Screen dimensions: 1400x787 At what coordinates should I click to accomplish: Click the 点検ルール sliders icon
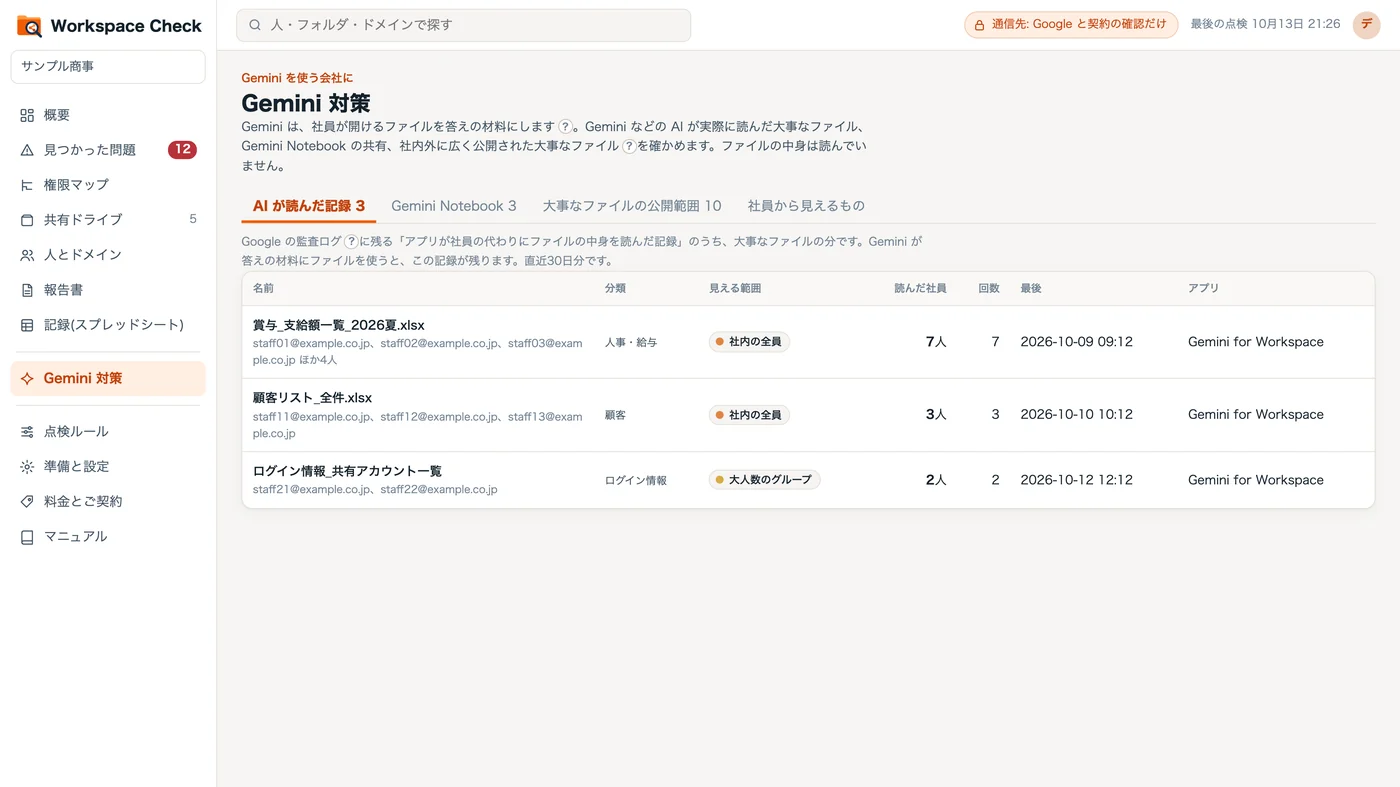(27, 432)
